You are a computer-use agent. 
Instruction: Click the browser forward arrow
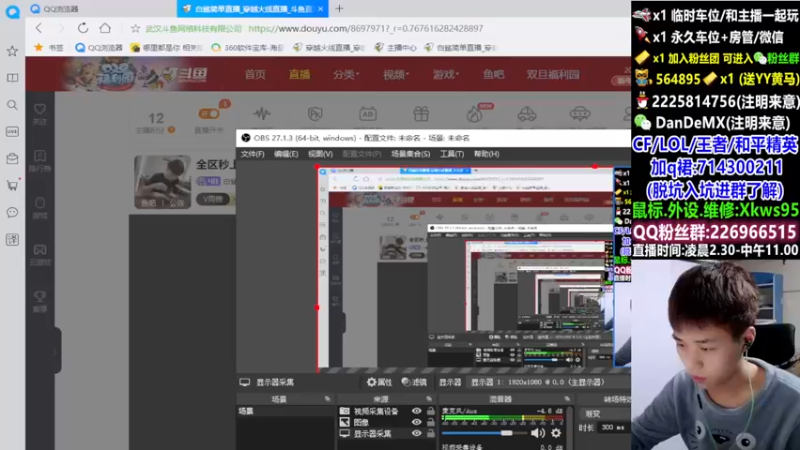click(60, 28)
